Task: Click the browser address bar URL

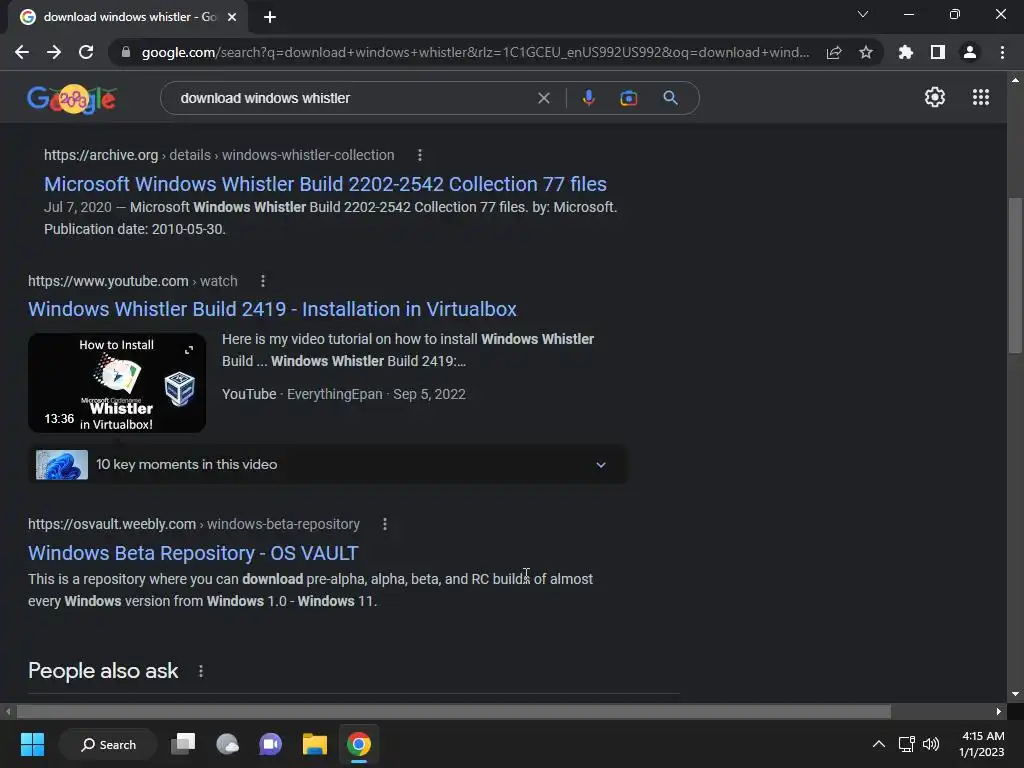Action: 475,52
